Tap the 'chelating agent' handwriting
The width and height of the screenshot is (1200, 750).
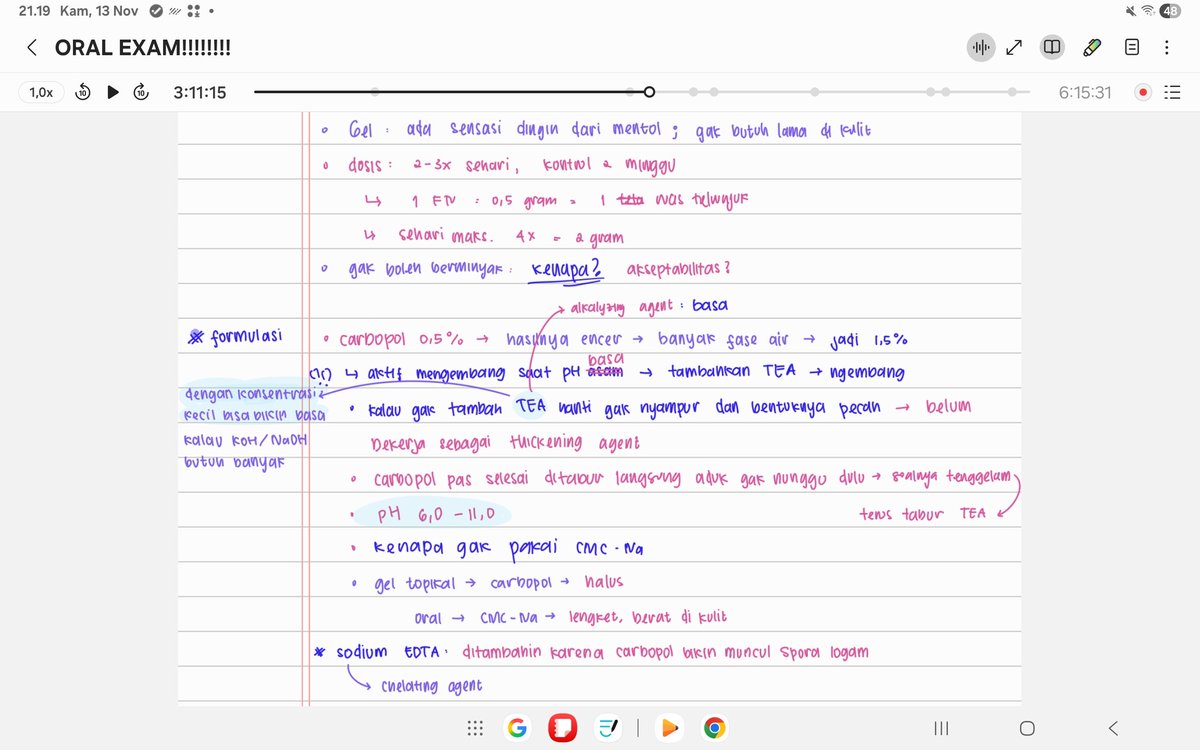[431, 686]
